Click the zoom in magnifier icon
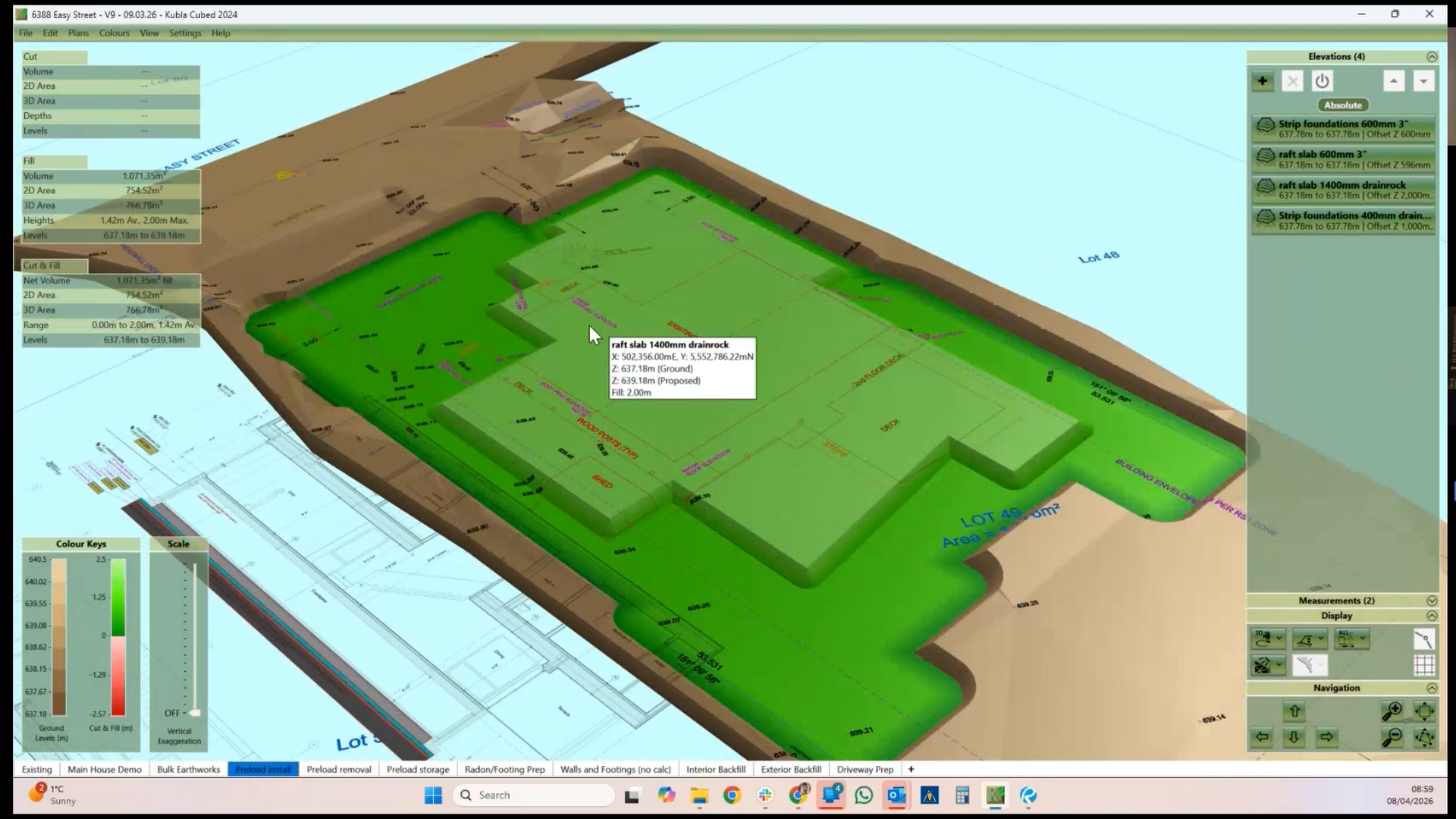This screenshot has width=1456, height=819. [1392, 711]
